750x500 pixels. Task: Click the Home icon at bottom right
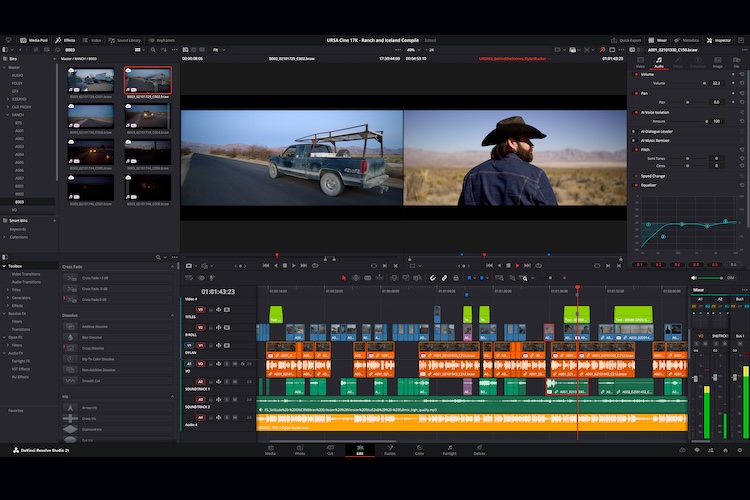[725, 450]
